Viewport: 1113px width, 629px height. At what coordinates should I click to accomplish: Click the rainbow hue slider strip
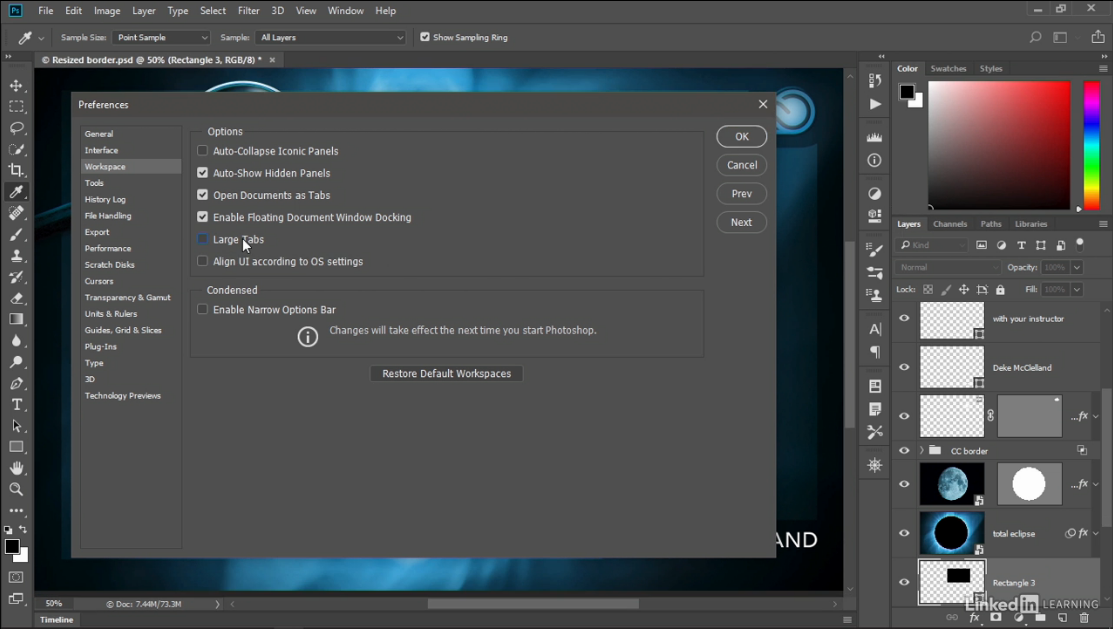coord(1092,145)
